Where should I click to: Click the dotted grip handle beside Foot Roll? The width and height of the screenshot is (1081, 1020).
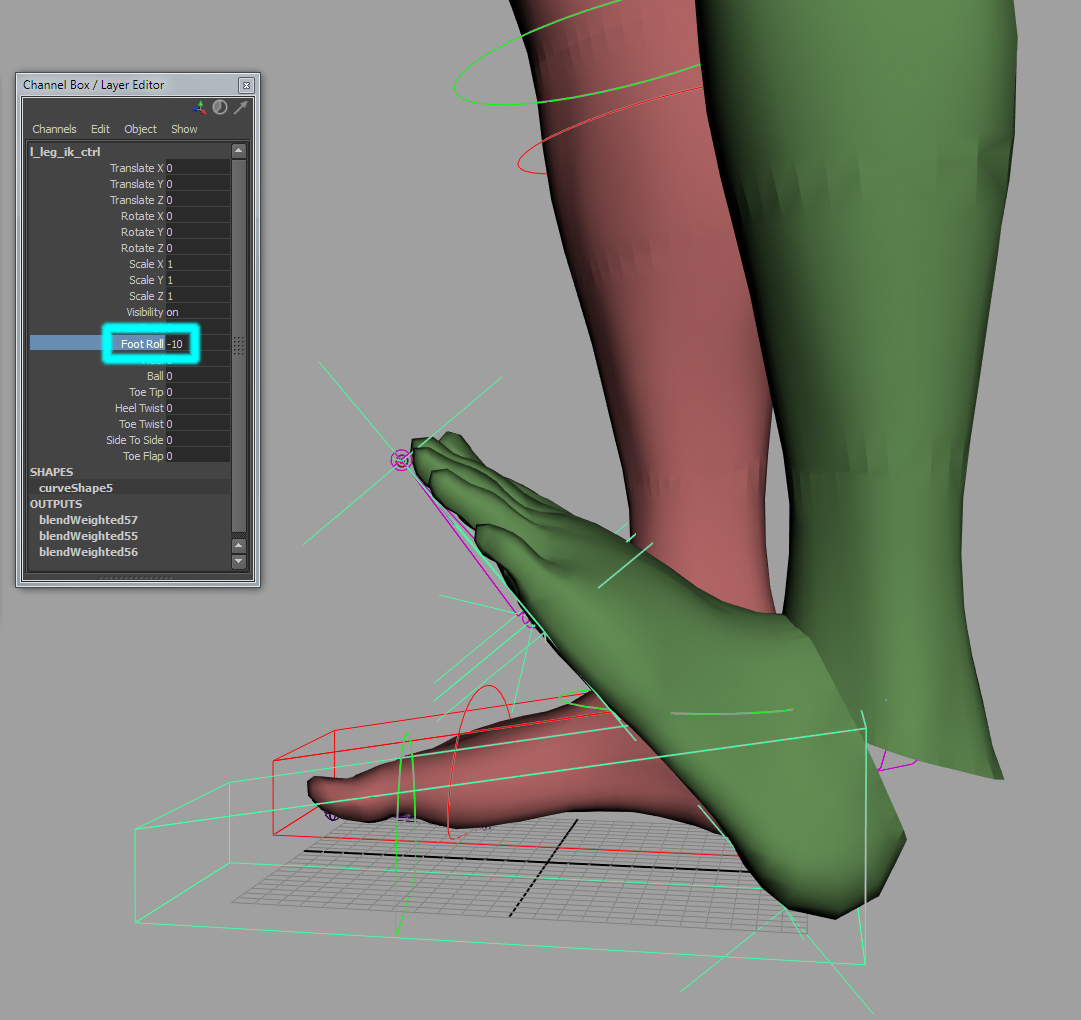coord(239,345)
